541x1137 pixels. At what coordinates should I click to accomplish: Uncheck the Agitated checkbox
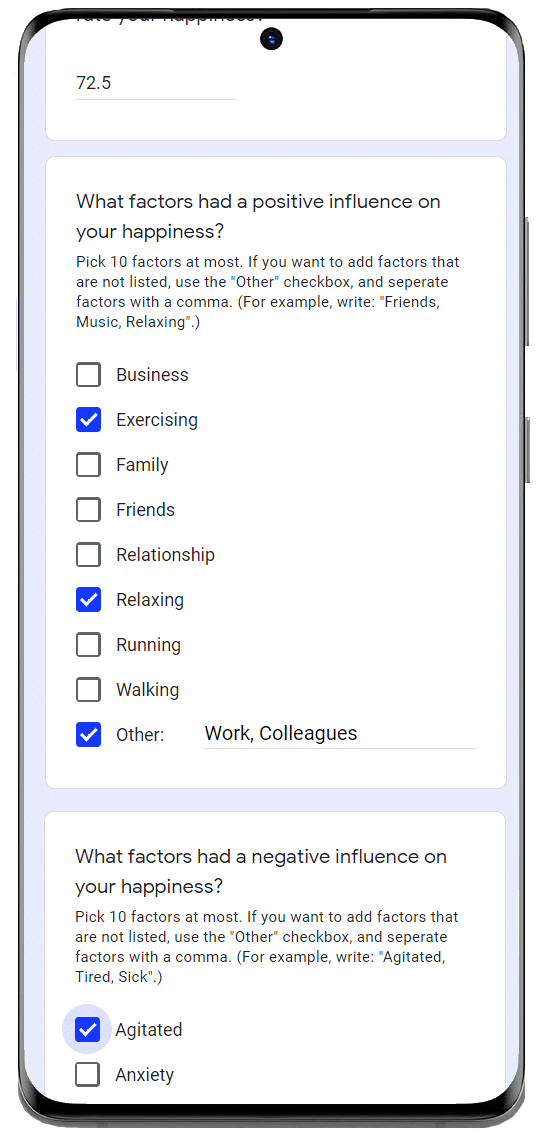[88, 1030]
